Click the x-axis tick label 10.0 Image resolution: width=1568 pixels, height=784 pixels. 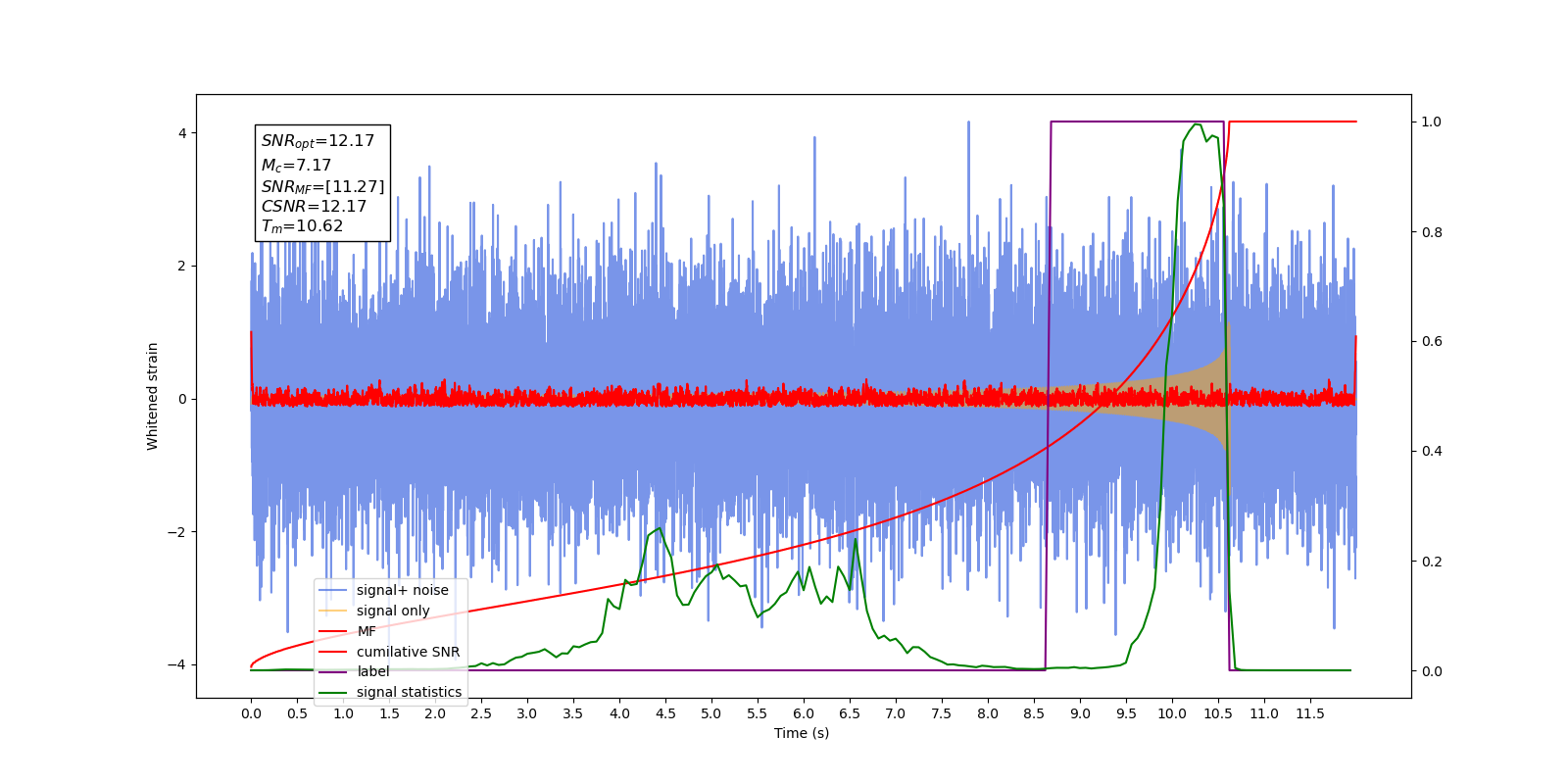[1172, 713]
